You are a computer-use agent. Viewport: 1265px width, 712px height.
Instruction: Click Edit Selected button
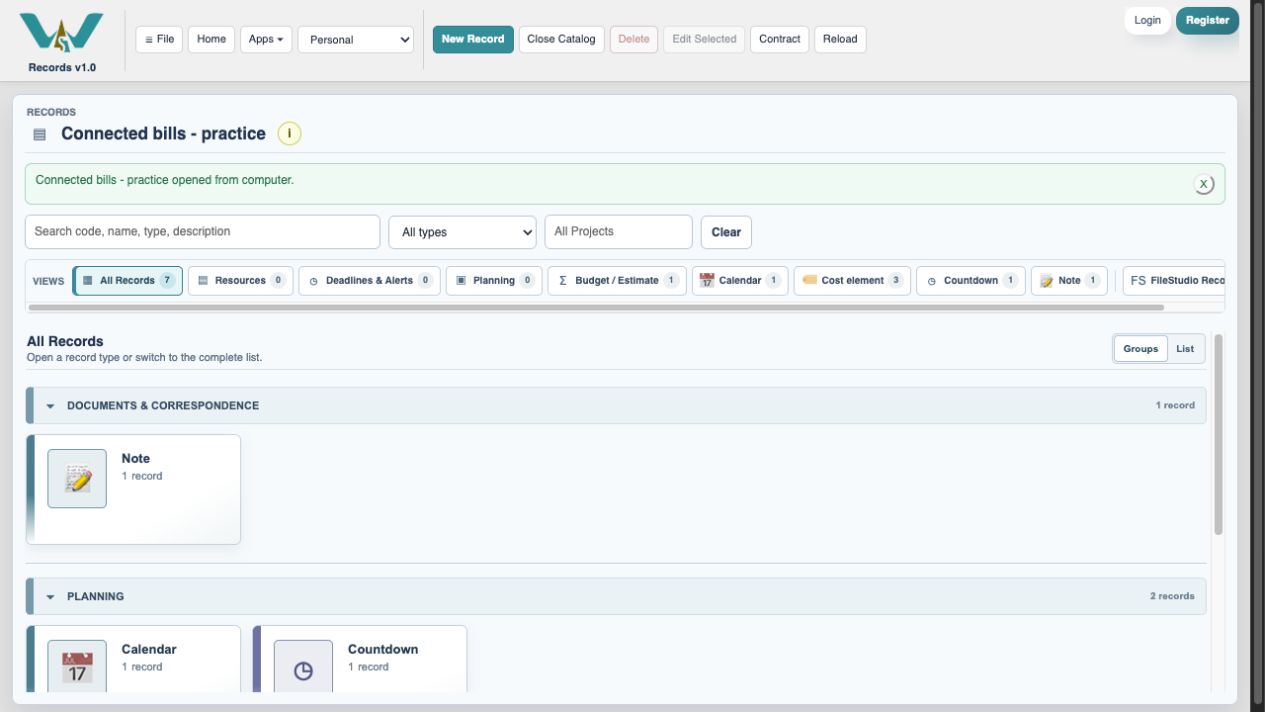click(x=704, y=39)
